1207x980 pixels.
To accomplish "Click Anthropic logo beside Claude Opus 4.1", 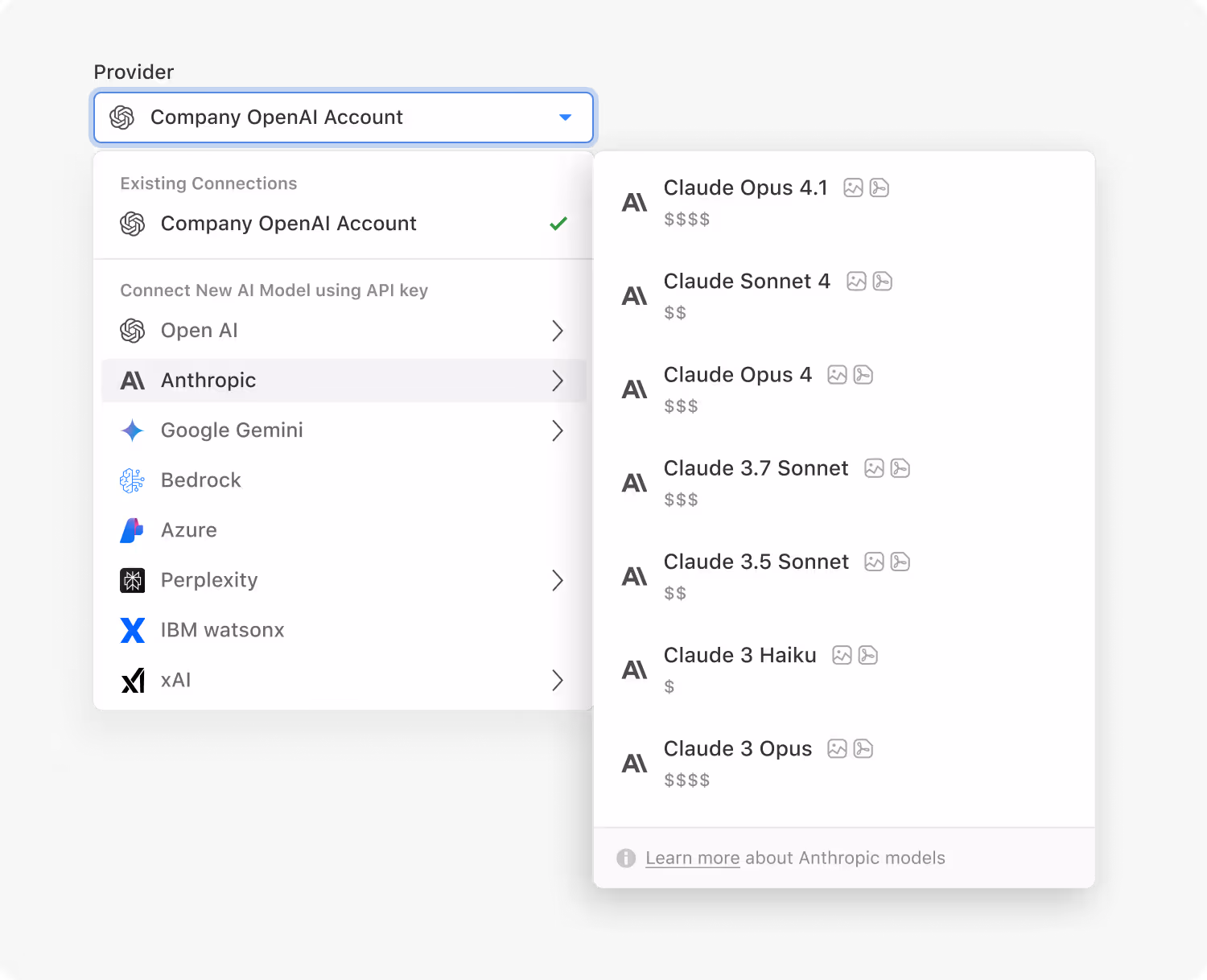I will [x=635, y=203].
